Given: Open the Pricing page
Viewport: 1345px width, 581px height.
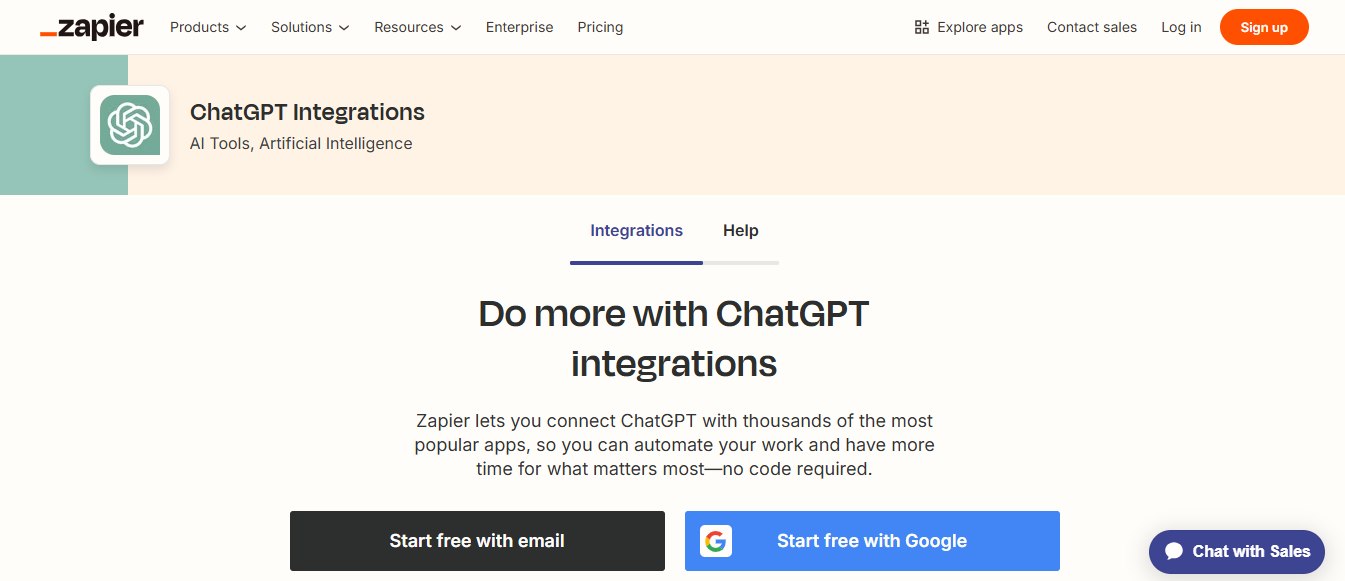Looking at the screenshot, I should coord(599,27).
